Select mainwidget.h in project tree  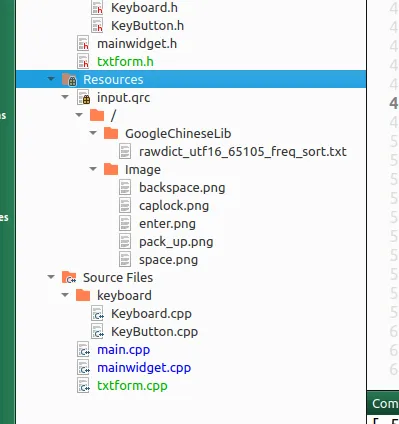(137, 44)
